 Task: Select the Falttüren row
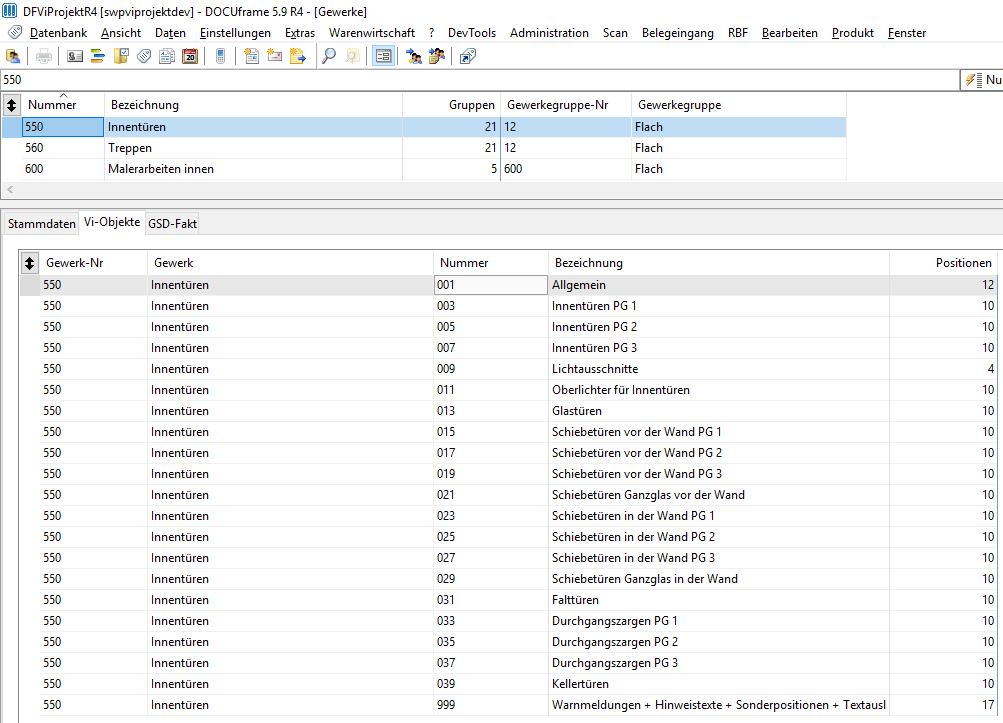tap(509, 600)
